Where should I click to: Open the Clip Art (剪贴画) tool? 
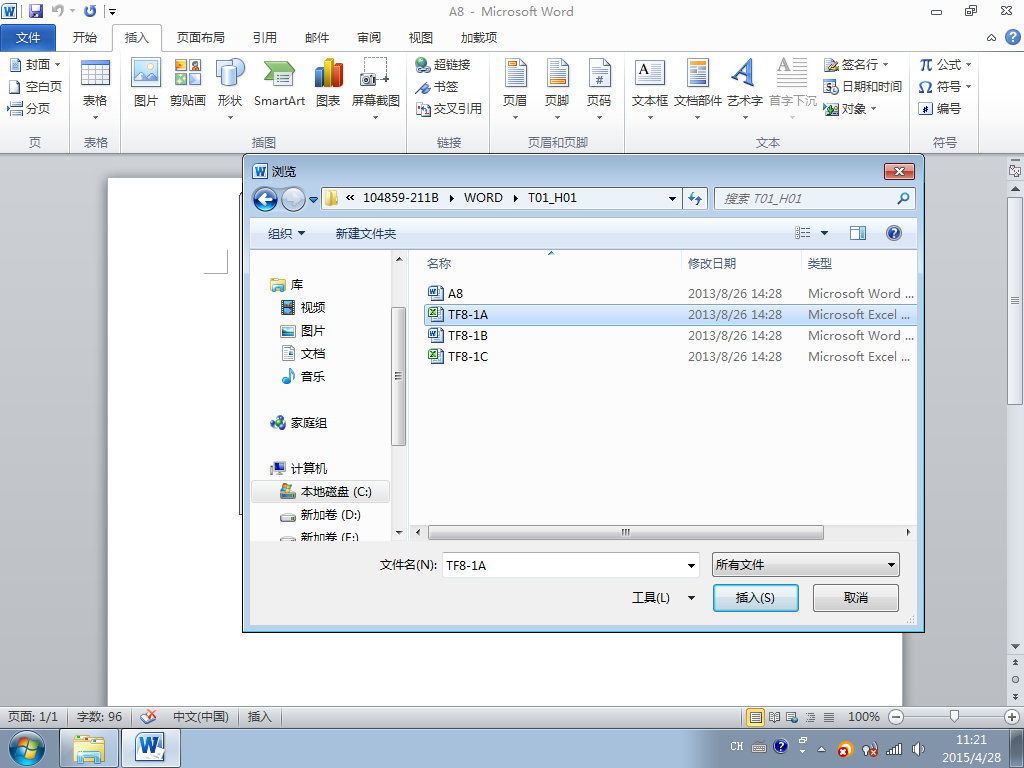tap(187, 82)
